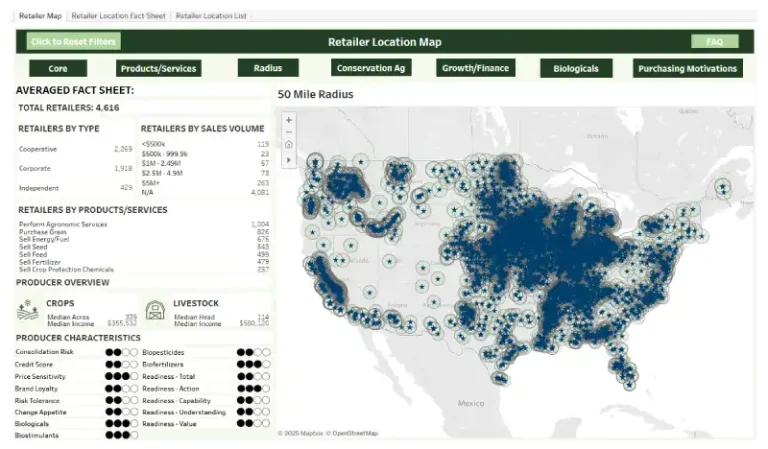This screenshot has height=449, width=768.
Task: Select Perform Agronomic Services row
Action: pyautogui.click(x=144, y=224)
